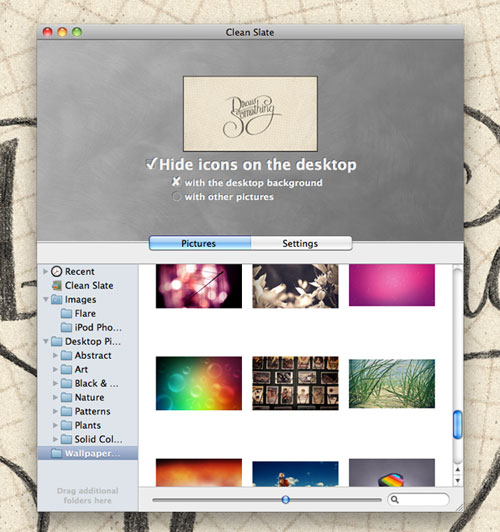The image size is (500, 532).
Task: Select the Abstract folder label
Action: (93, 355)
